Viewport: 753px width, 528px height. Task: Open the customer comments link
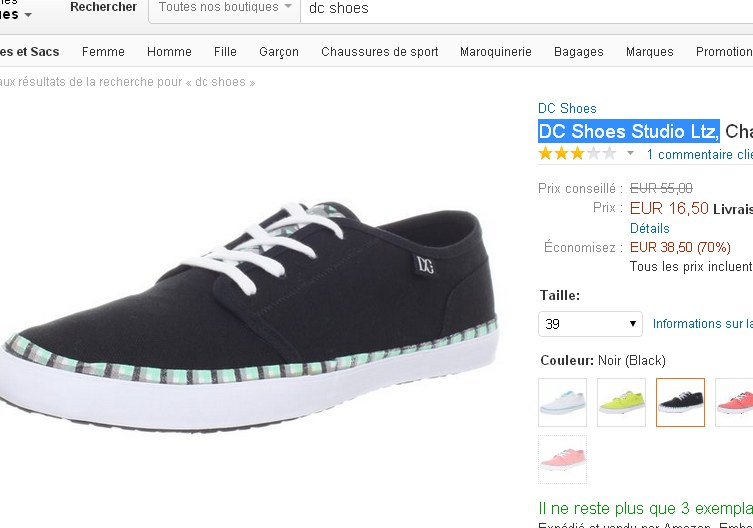coord(700,154)
